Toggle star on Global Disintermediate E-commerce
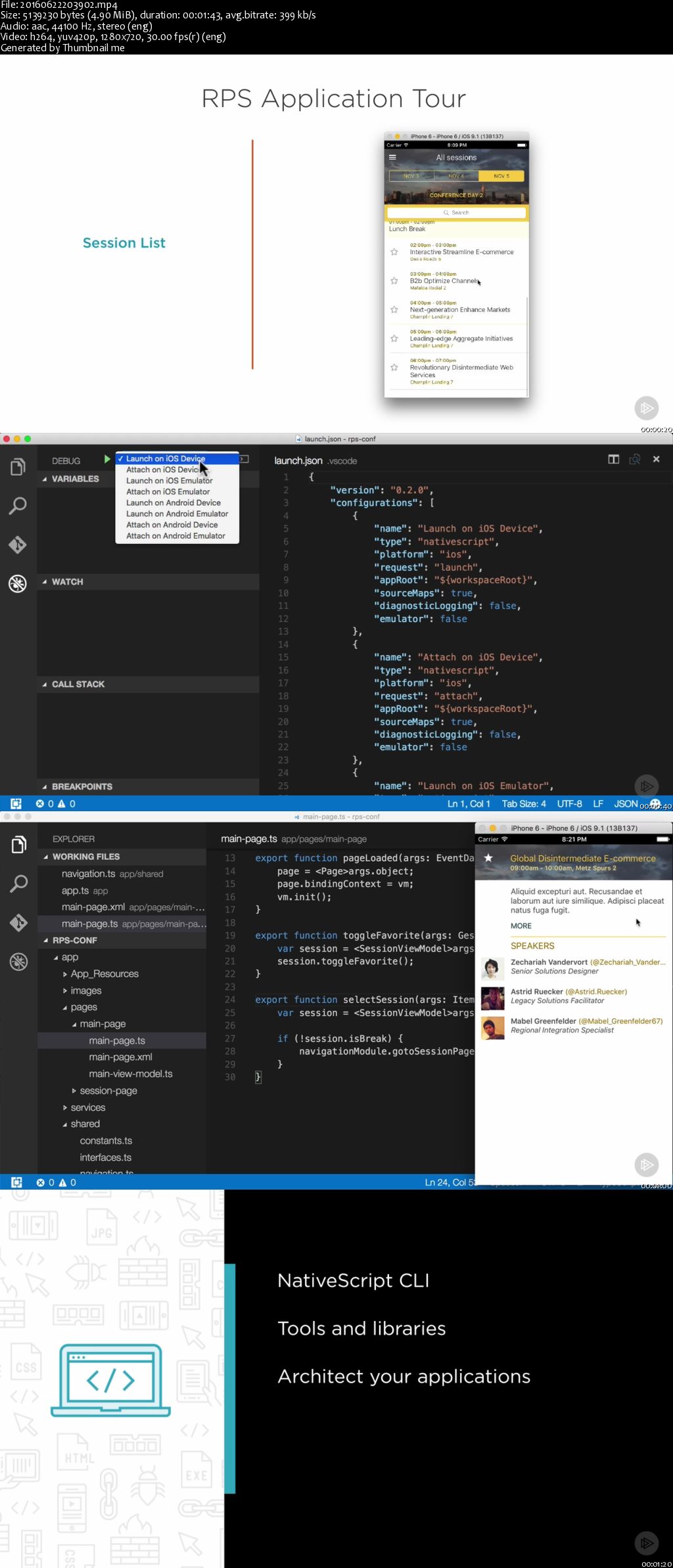This screenshot has height=1568, width=673. click(488, 858)
